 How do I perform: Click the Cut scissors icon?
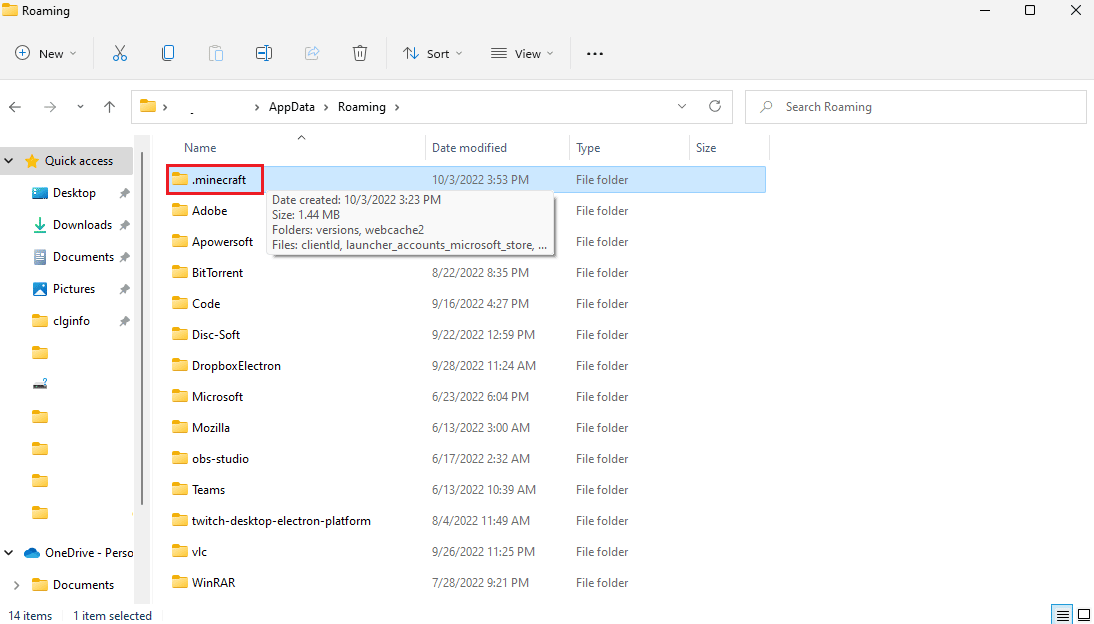click(x=120, y=53)
